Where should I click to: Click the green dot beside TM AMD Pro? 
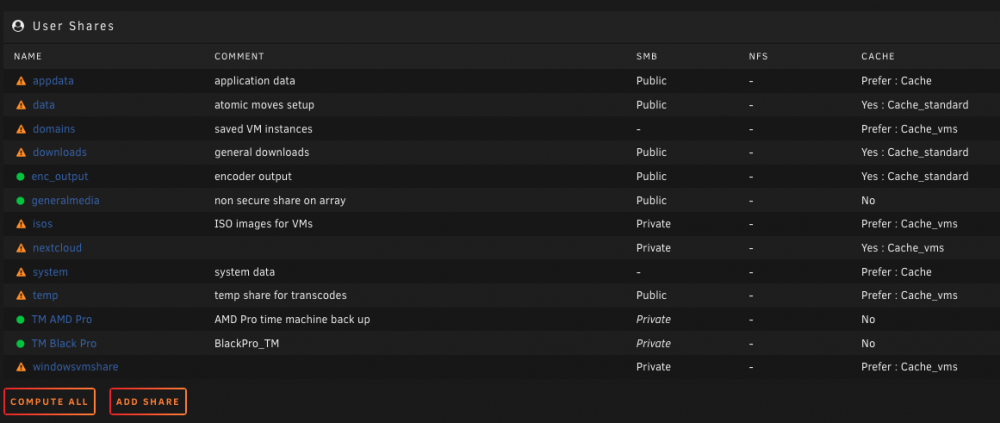pos(20,320)
